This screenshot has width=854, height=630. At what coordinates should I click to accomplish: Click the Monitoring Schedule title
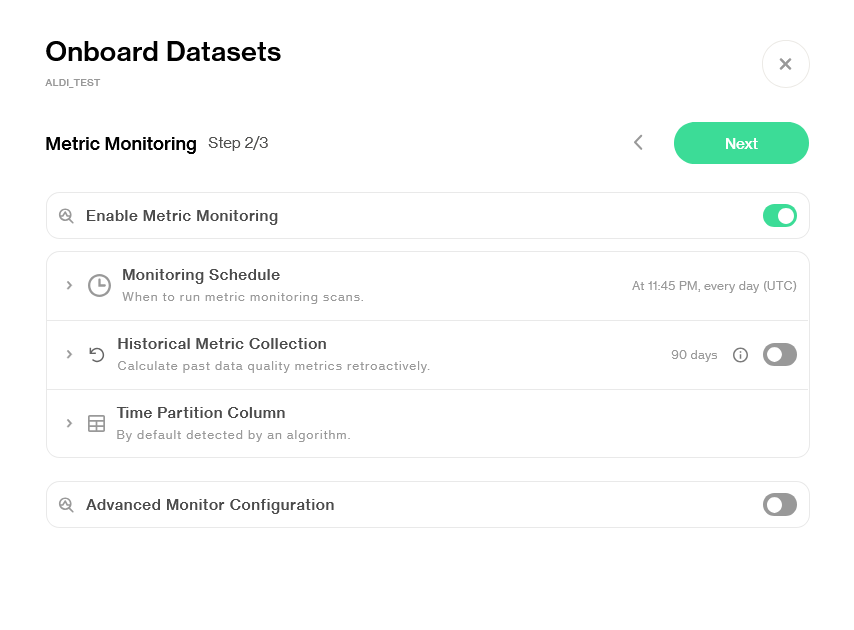[x=201, y=275]
